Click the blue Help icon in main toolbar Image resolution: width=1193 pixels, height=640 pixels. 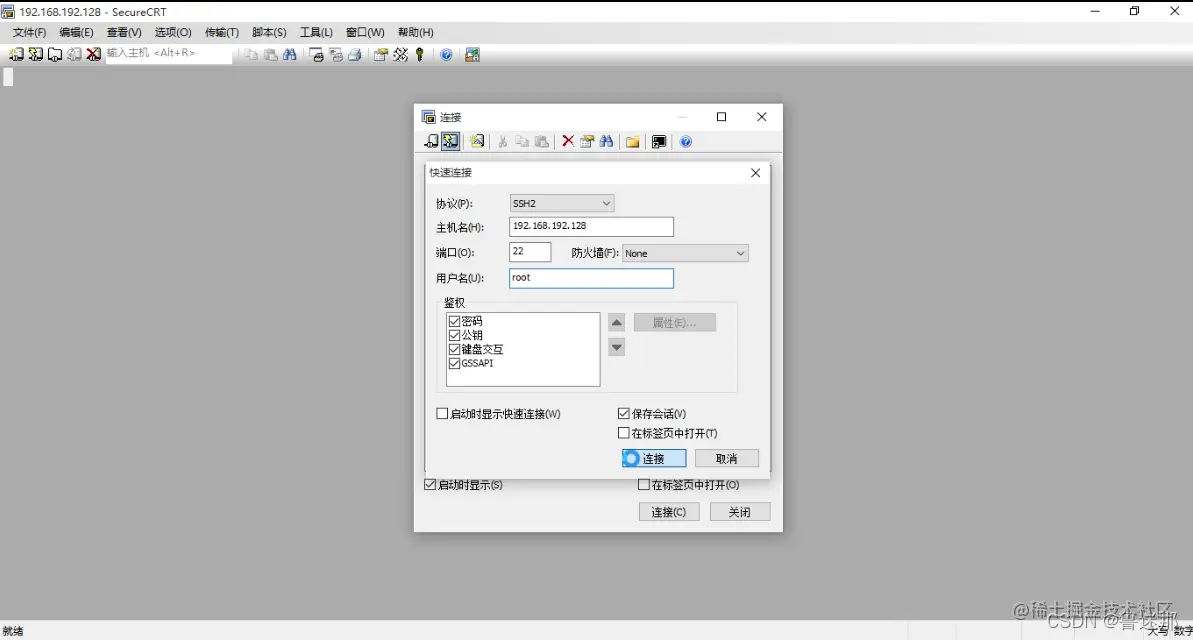(x=447, y=55)
